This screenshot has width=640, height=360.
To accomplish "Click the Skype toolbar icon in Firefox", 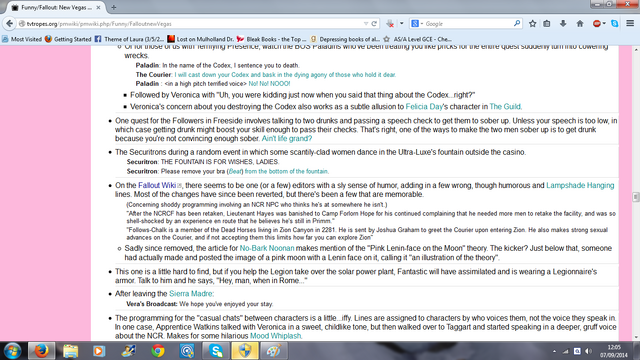I will 615,24.
